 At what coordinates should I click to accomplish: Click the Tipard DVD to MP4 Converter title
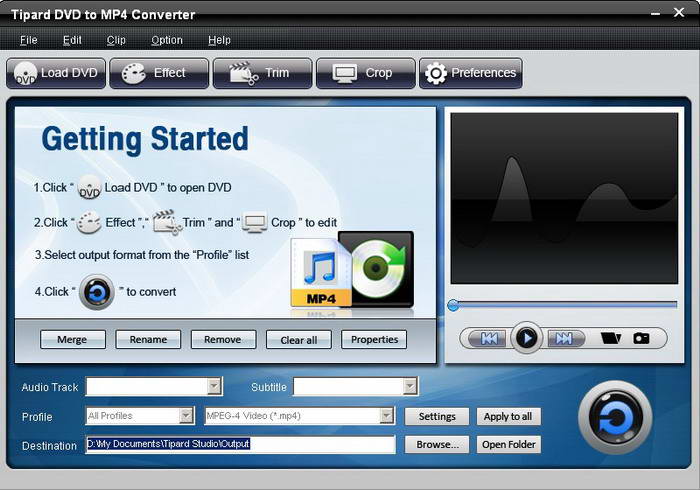[103, 15]
